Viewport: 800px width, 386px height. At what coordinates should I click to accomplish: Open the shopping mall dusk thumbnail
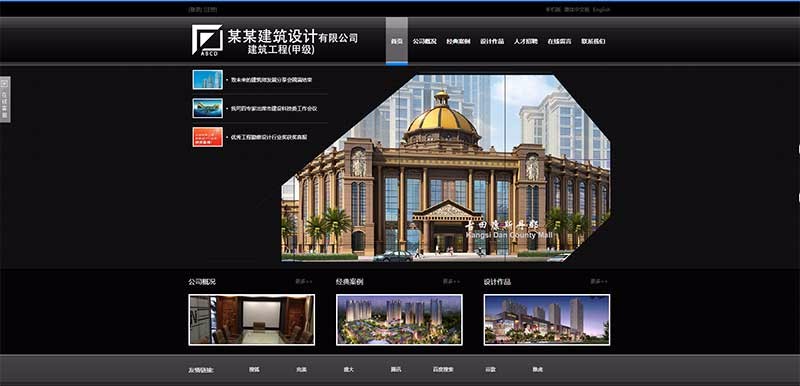[x=547, y=320]
